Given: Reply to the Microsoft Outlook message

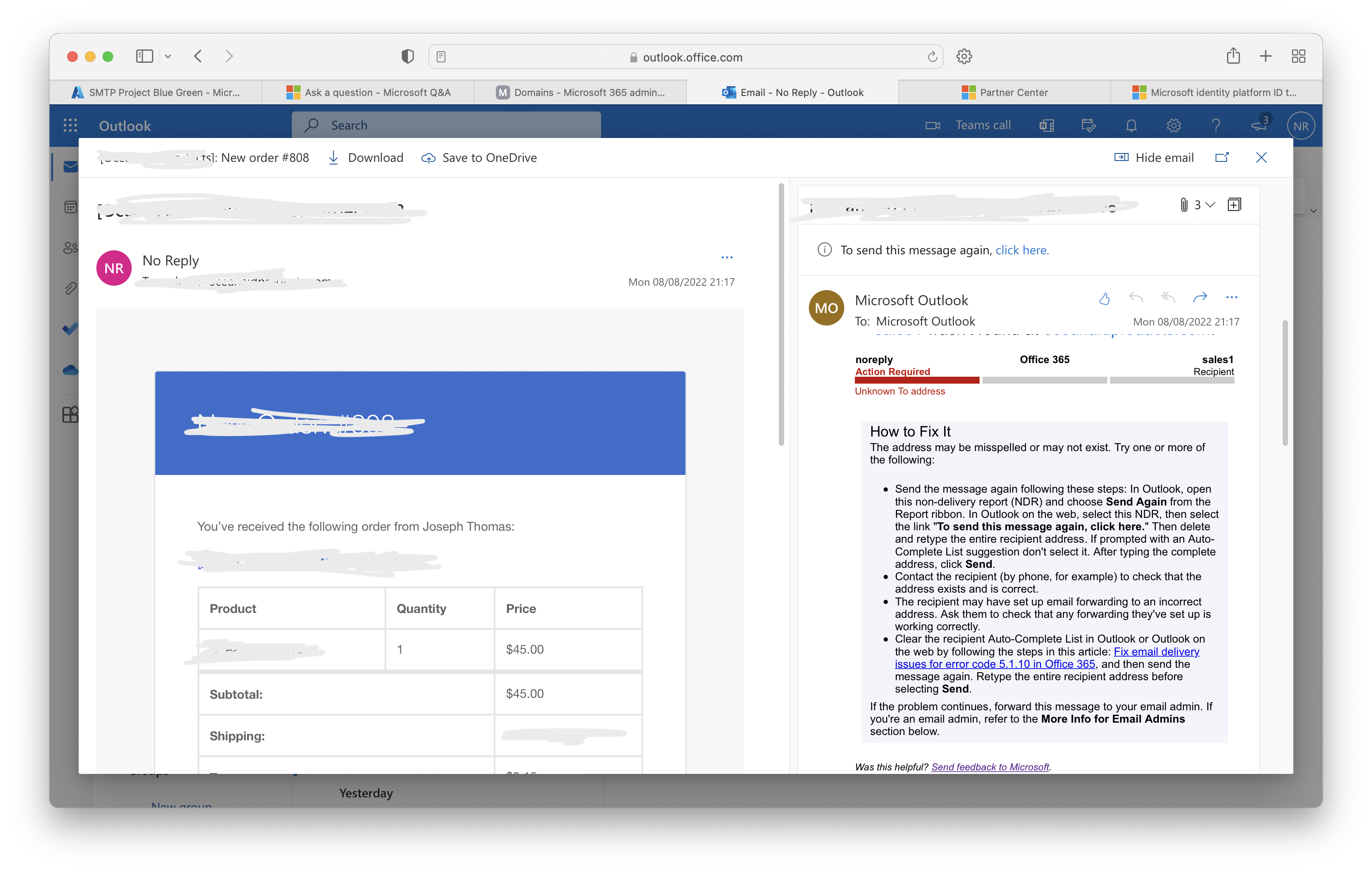Looking at the screenshot, I should point(1136,297).
